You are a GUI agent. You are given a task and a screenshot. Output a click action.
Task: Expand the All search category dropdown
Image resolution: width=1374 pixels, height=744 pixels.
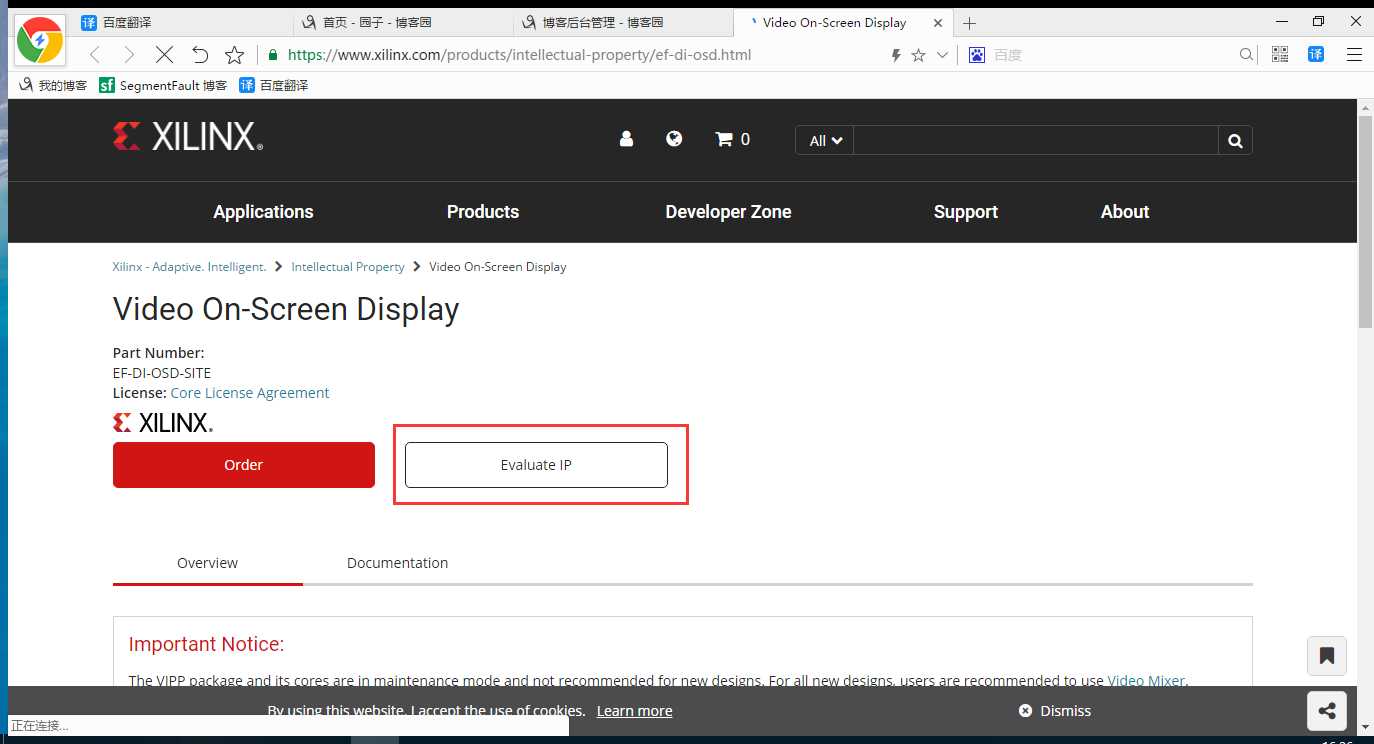tap(825, 140)
